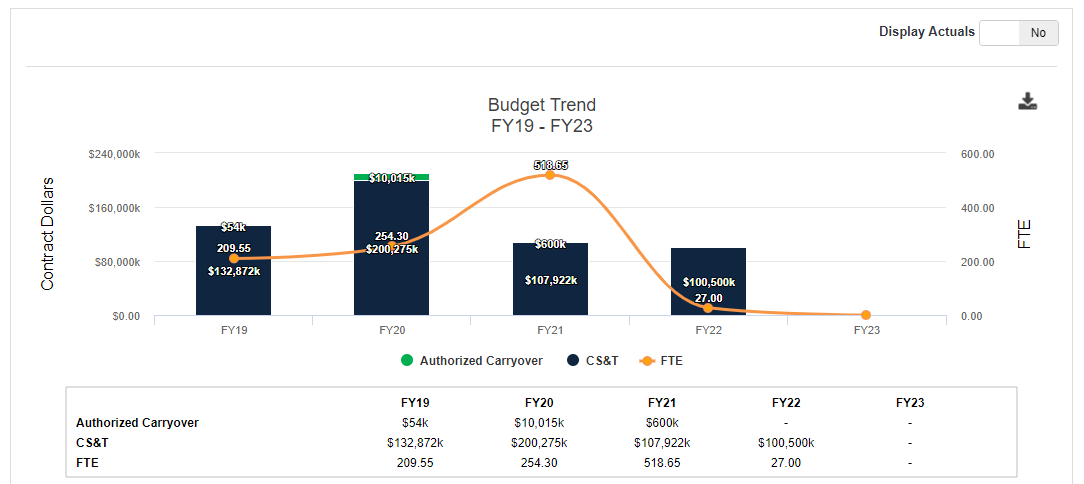
Task: Click the FY23 FTE data point
Action: coord(866,315)
